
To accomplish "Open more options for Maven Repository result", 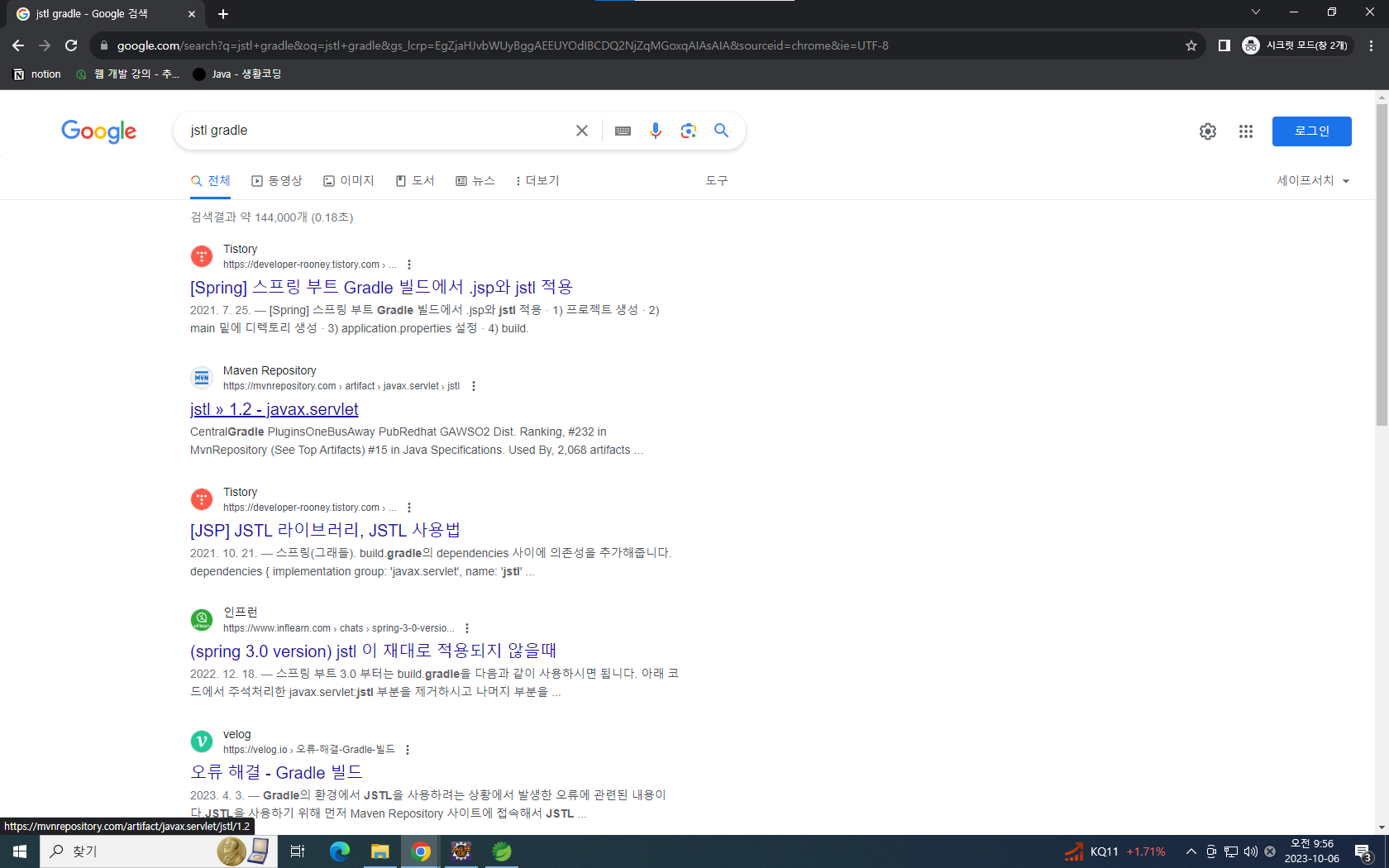I will [474, 386].
